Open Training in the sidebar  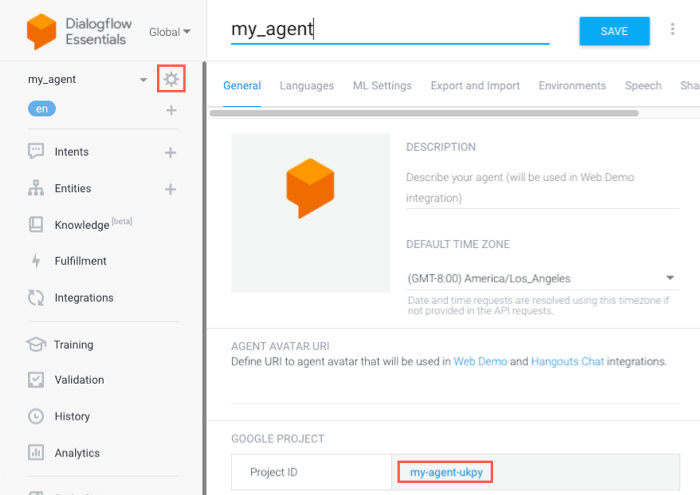[74, 345]
